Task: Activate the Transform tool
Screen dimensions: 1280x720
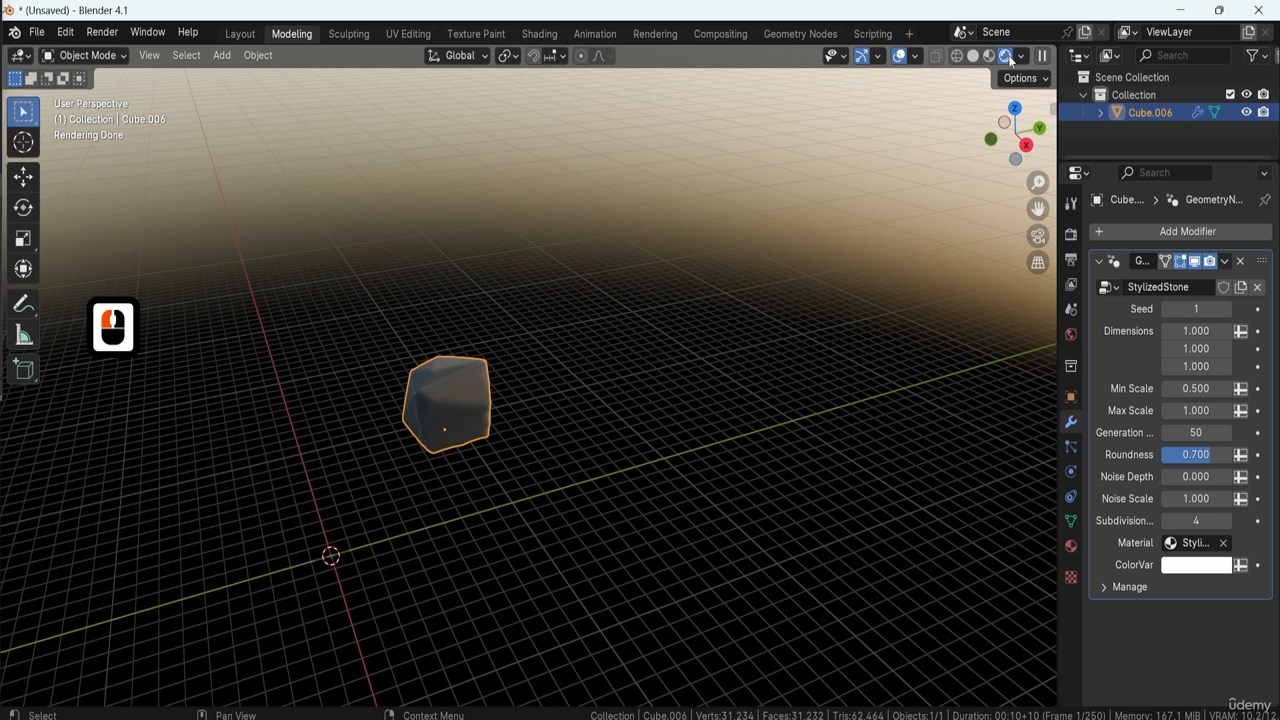Action: click(23, 269)
